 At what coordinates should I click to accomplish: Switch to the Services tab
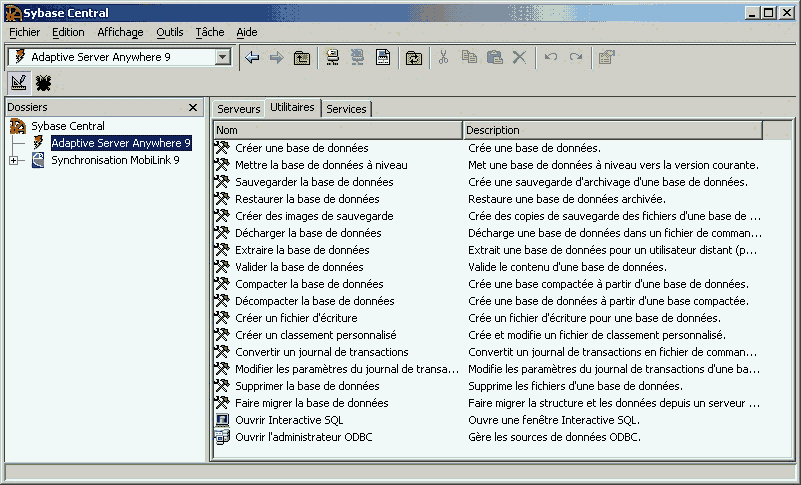pos(346,109)
